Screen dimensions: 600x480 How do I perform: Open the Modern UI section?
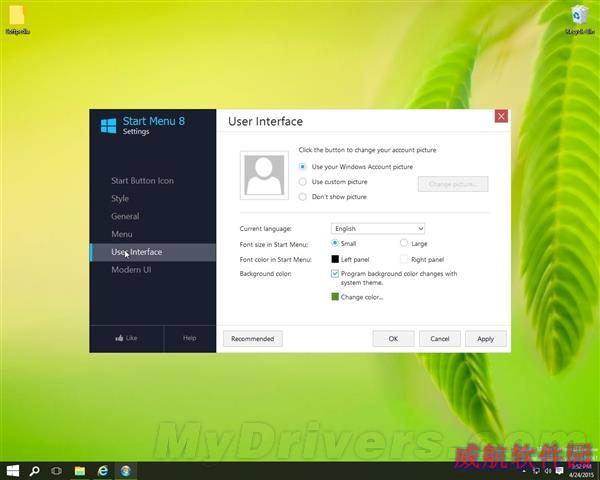(131, 270)
